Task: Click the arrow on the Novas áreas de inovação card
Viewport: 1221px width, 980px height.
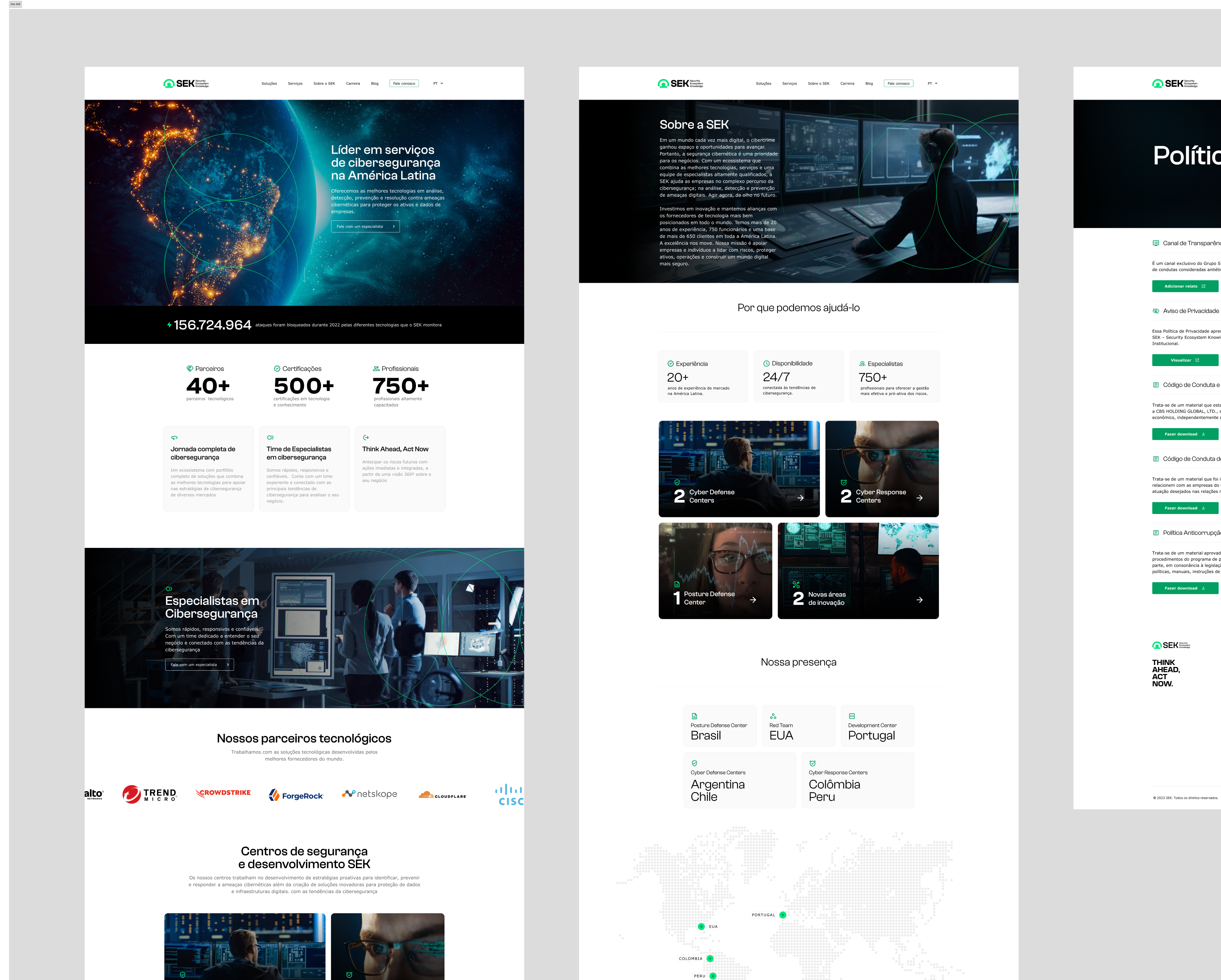Action: pos(919,599)
